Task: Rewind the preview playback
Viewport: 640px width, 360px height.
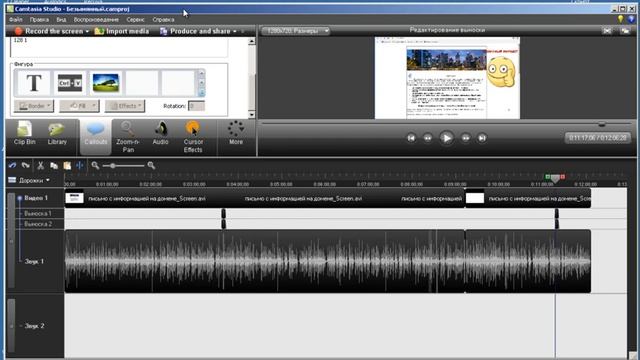Action: 428,138
